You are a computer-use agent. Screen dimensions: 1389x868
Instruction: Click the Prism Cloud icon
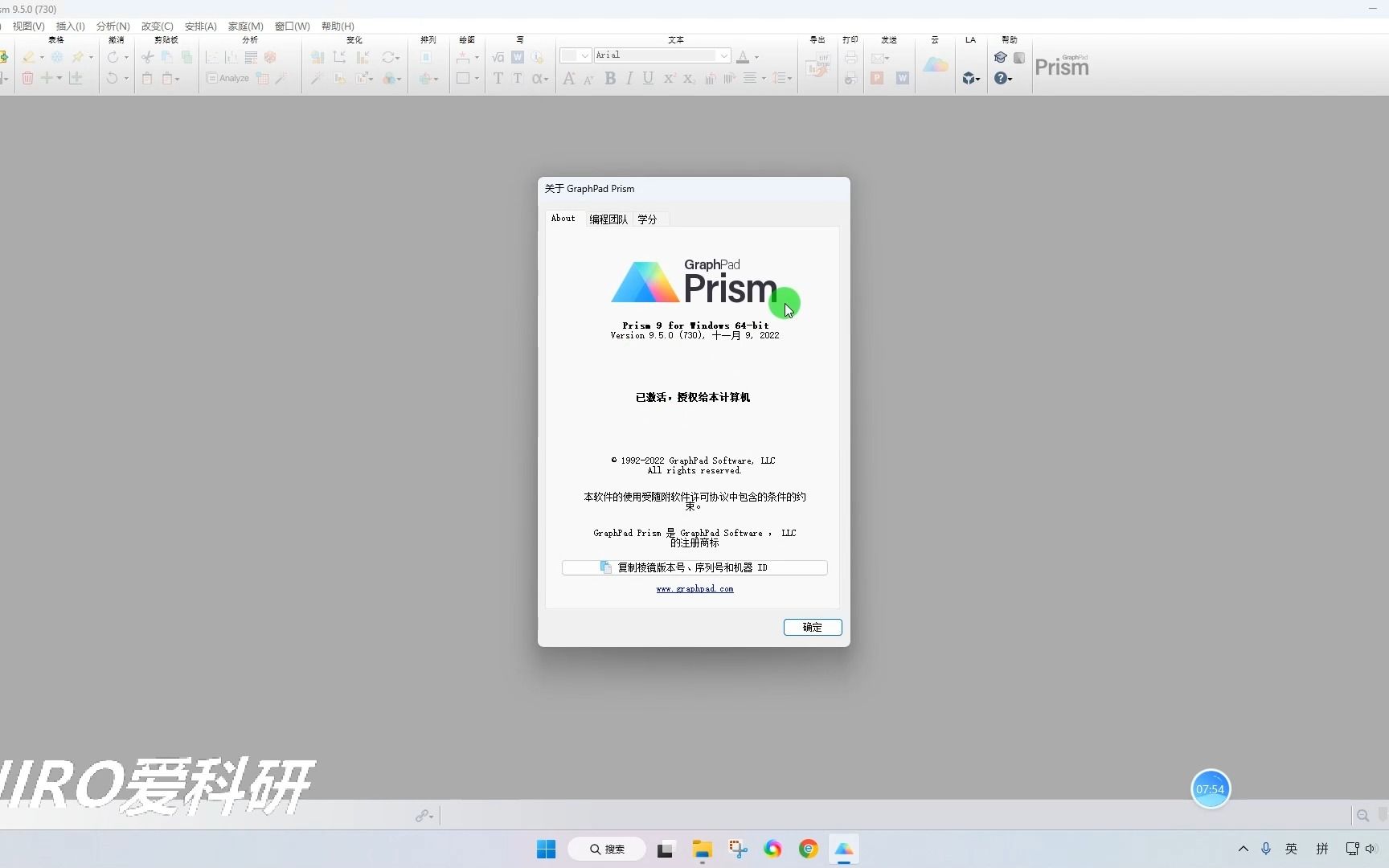pyautogui.click(x=936, y=65)
